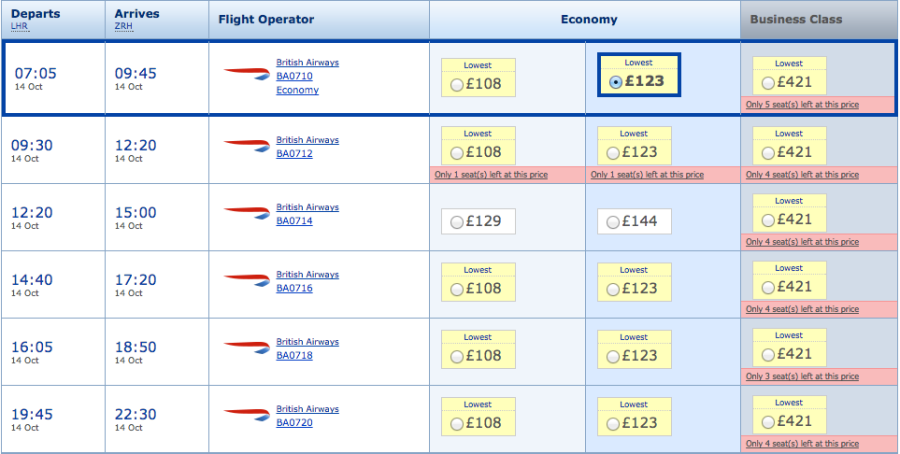Click the Business Class column header
Screen dimensions: 900x454
coord(796,19)
